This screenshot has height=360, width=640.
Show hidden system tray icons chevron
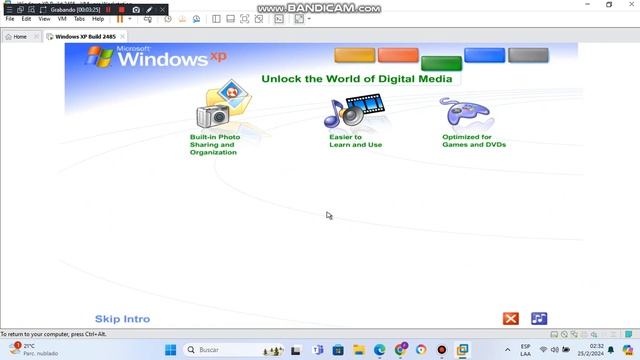coord(507,350)
